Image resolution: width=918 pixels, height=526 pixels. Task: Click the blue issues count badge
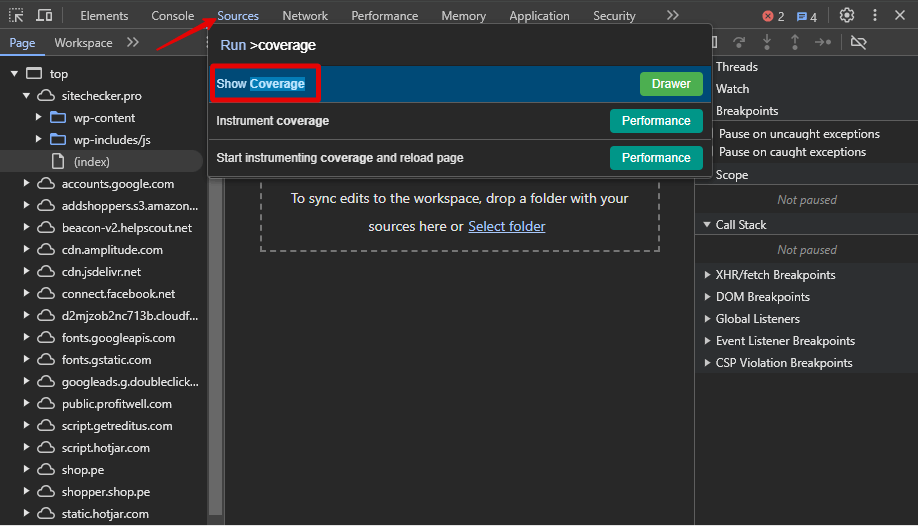click(x=807, y=16)
